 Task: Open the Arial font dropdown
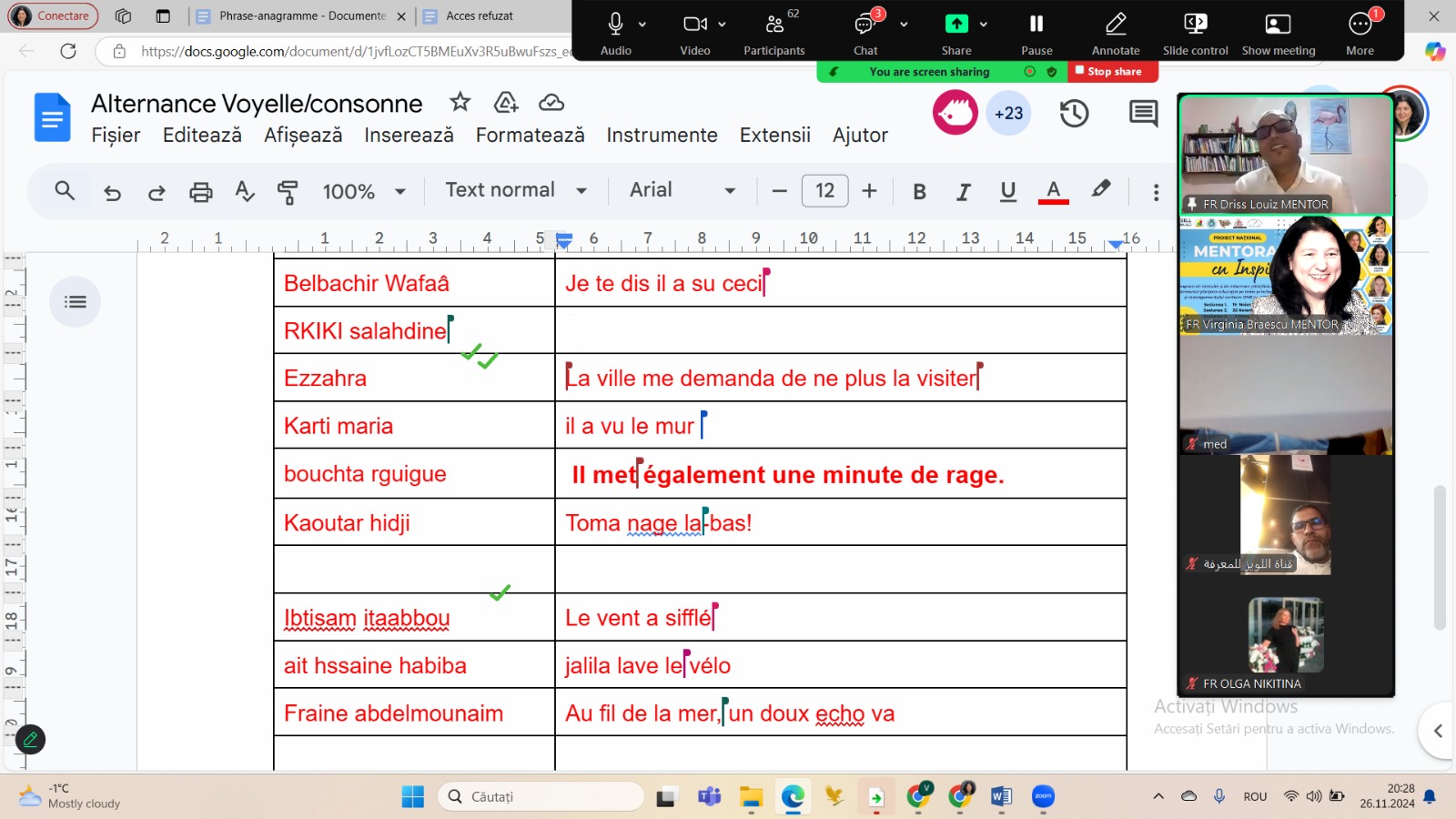[682, 190]
